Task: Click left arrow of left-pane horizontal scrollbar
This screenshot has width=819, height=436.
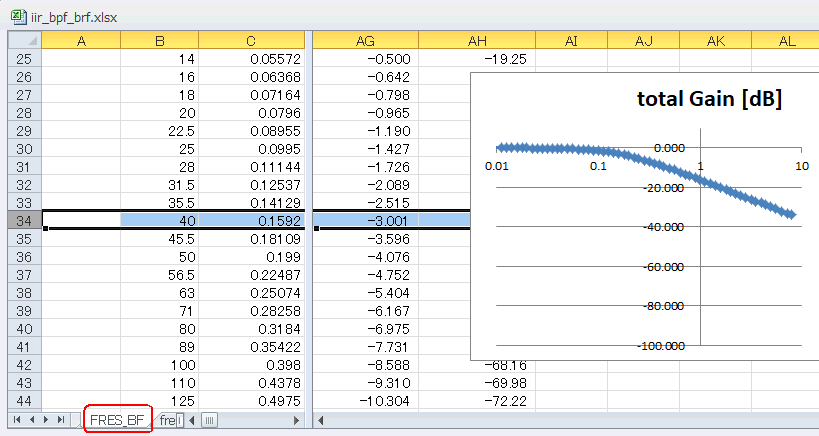Action: click(x=192, y=420)
